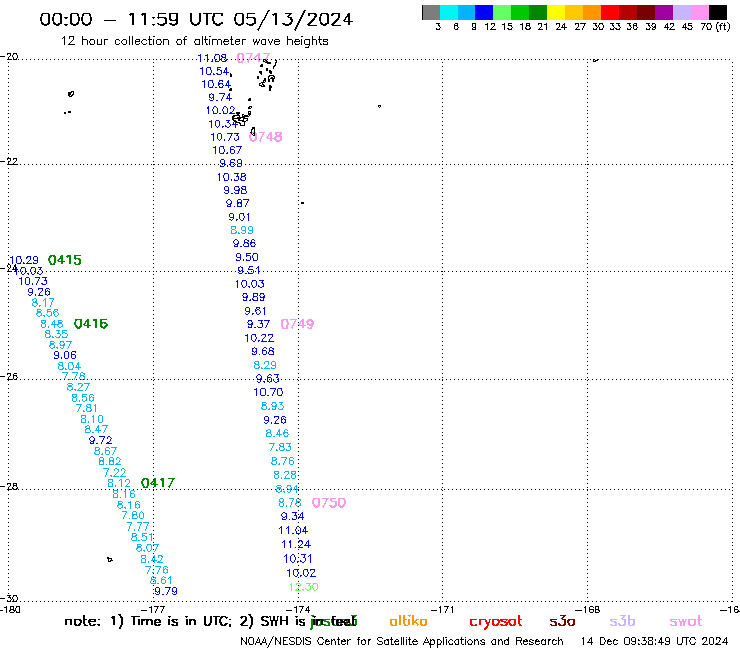Click the pink '0748' time label
The width and height of the screenshot is (740, 650).
tap(265, 137)
